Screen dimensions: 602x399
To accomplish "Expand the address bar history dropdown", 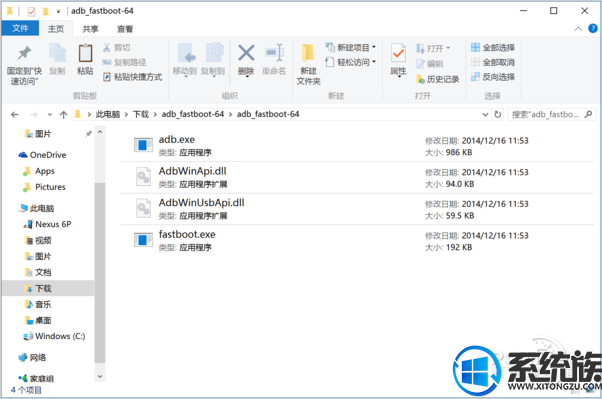I will click(485, 114).
